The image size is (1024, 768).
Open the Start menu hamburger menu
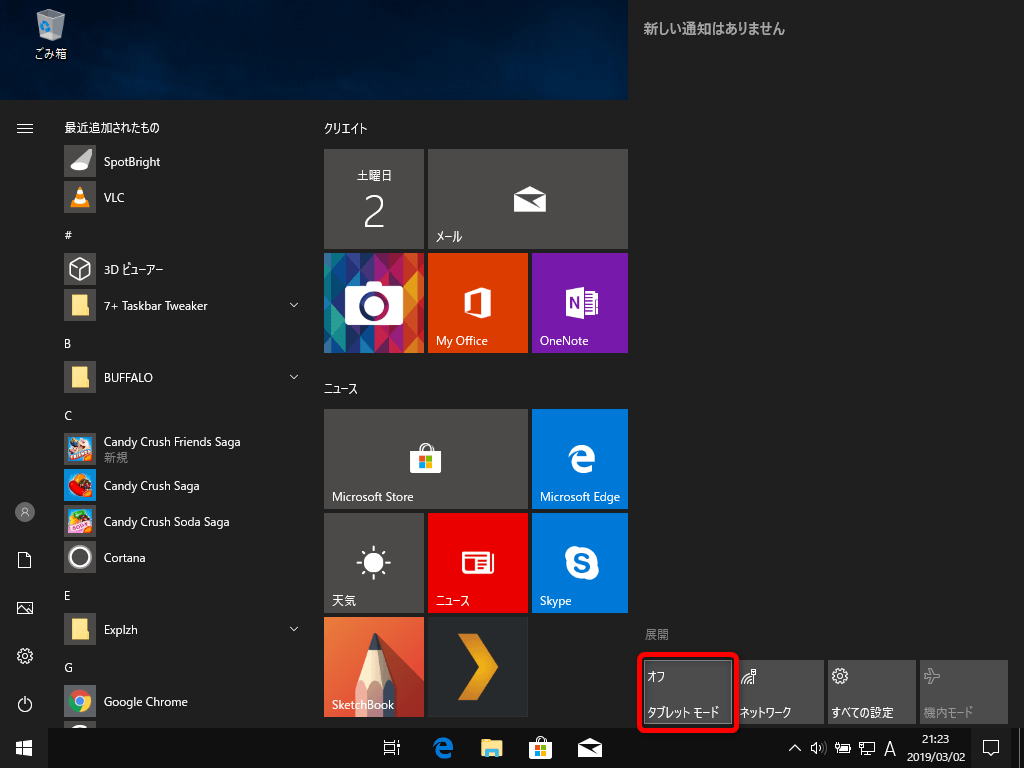point(24,128)
